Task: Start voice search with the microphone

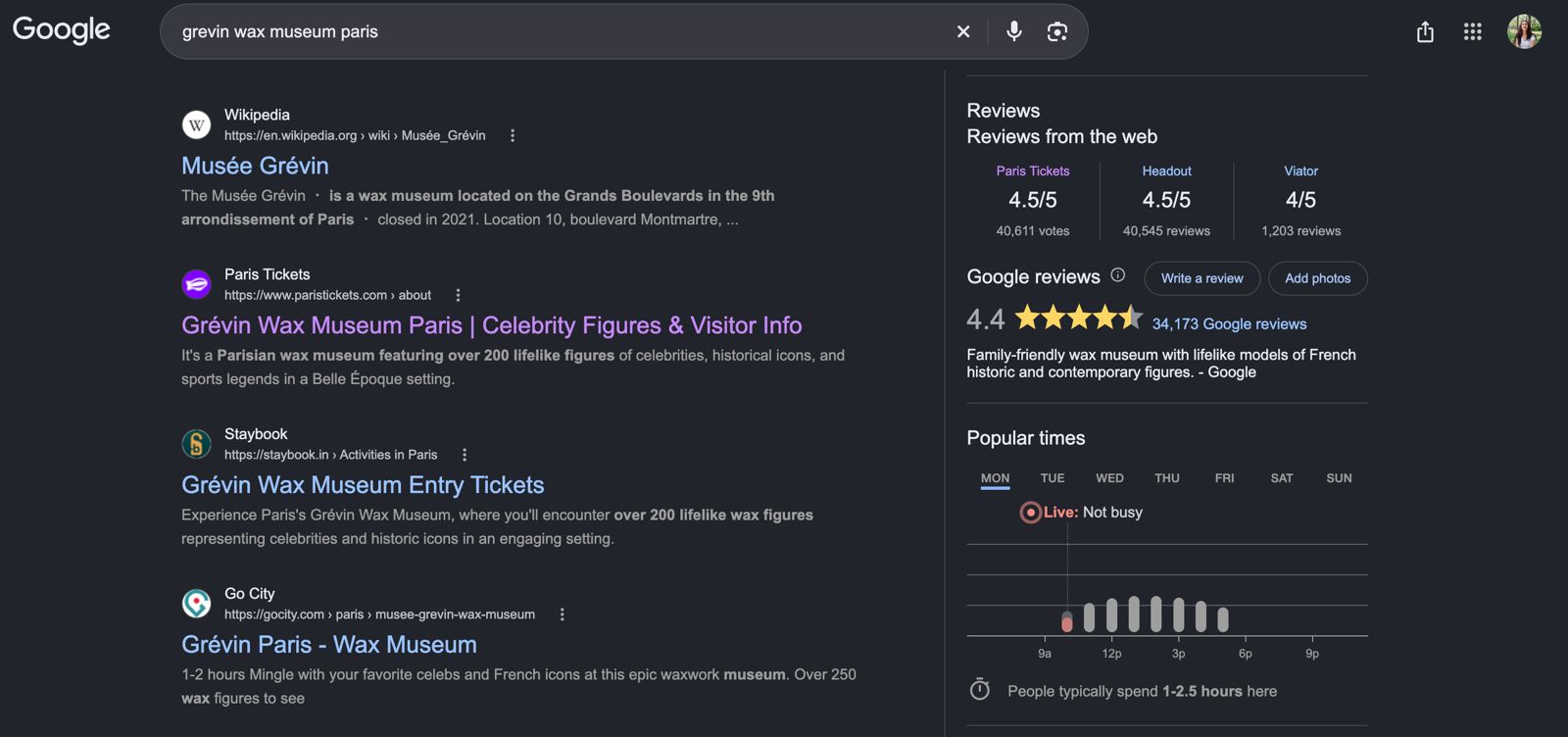Action: pyautogui.click(x=1014, y=31)
